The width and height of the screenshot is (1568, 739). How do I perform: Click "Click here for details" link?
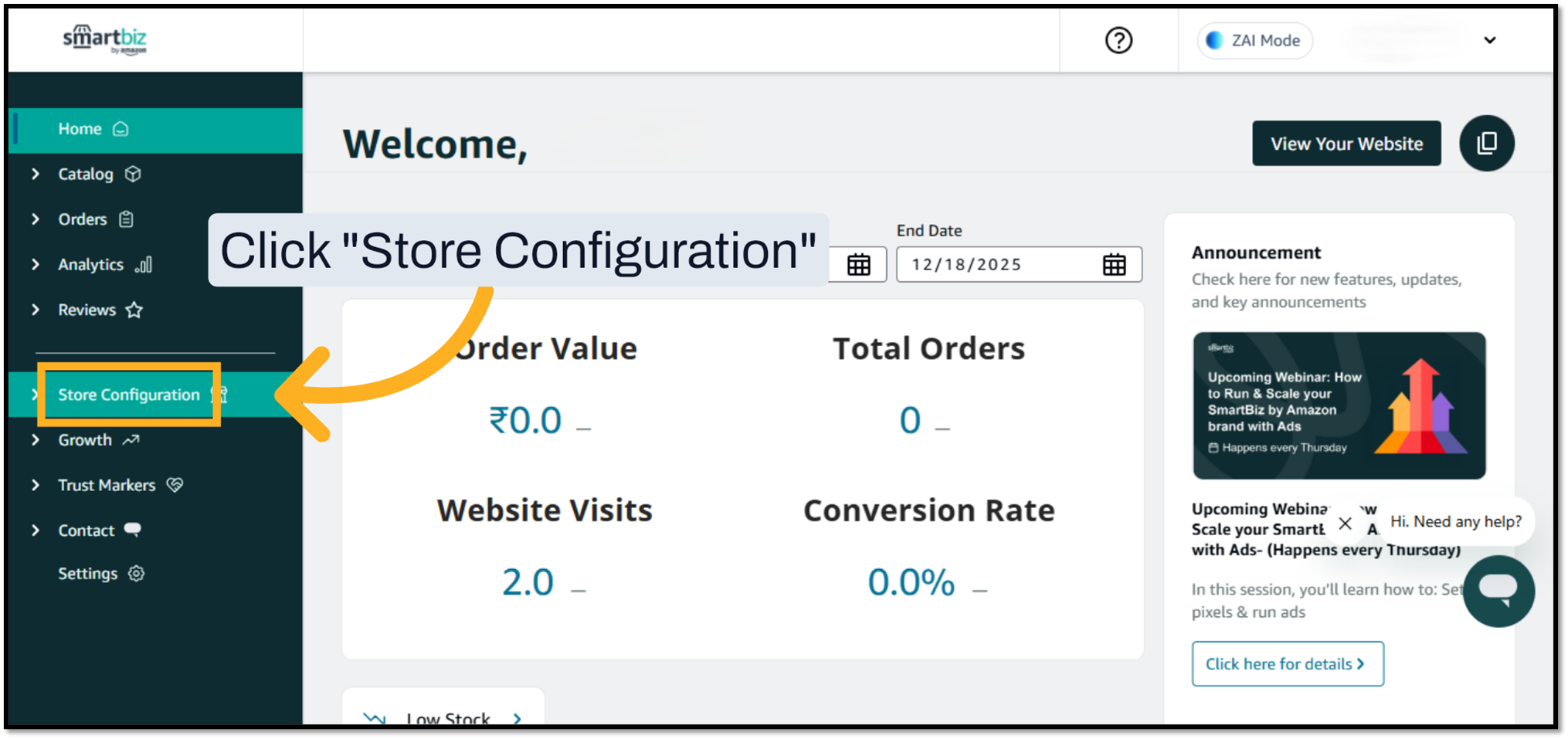click(1287, 664)
